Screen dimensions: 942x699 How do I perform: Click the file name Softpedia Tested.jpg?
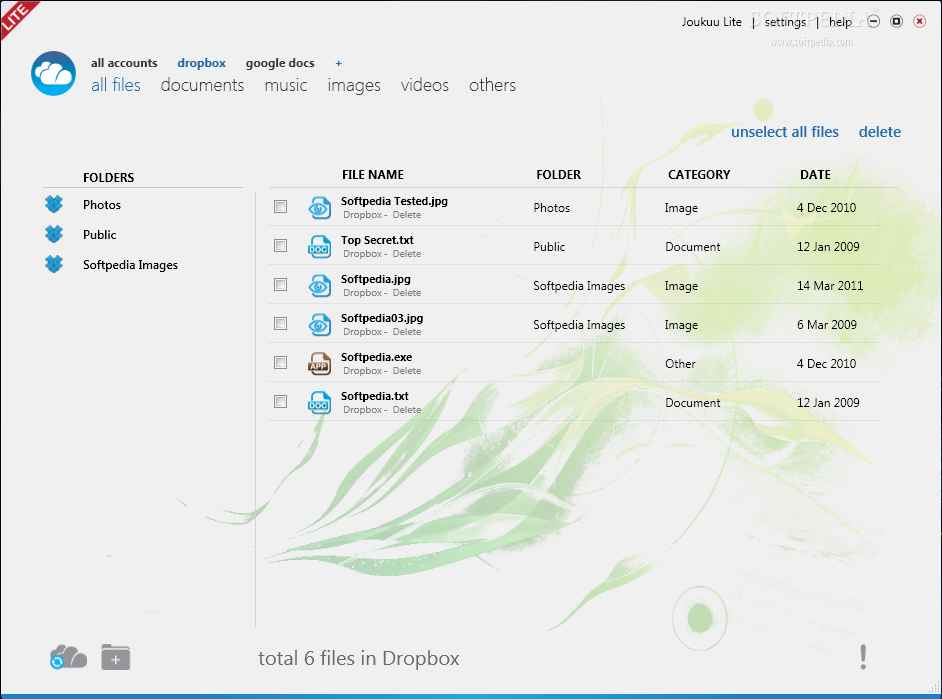[394, 201]
